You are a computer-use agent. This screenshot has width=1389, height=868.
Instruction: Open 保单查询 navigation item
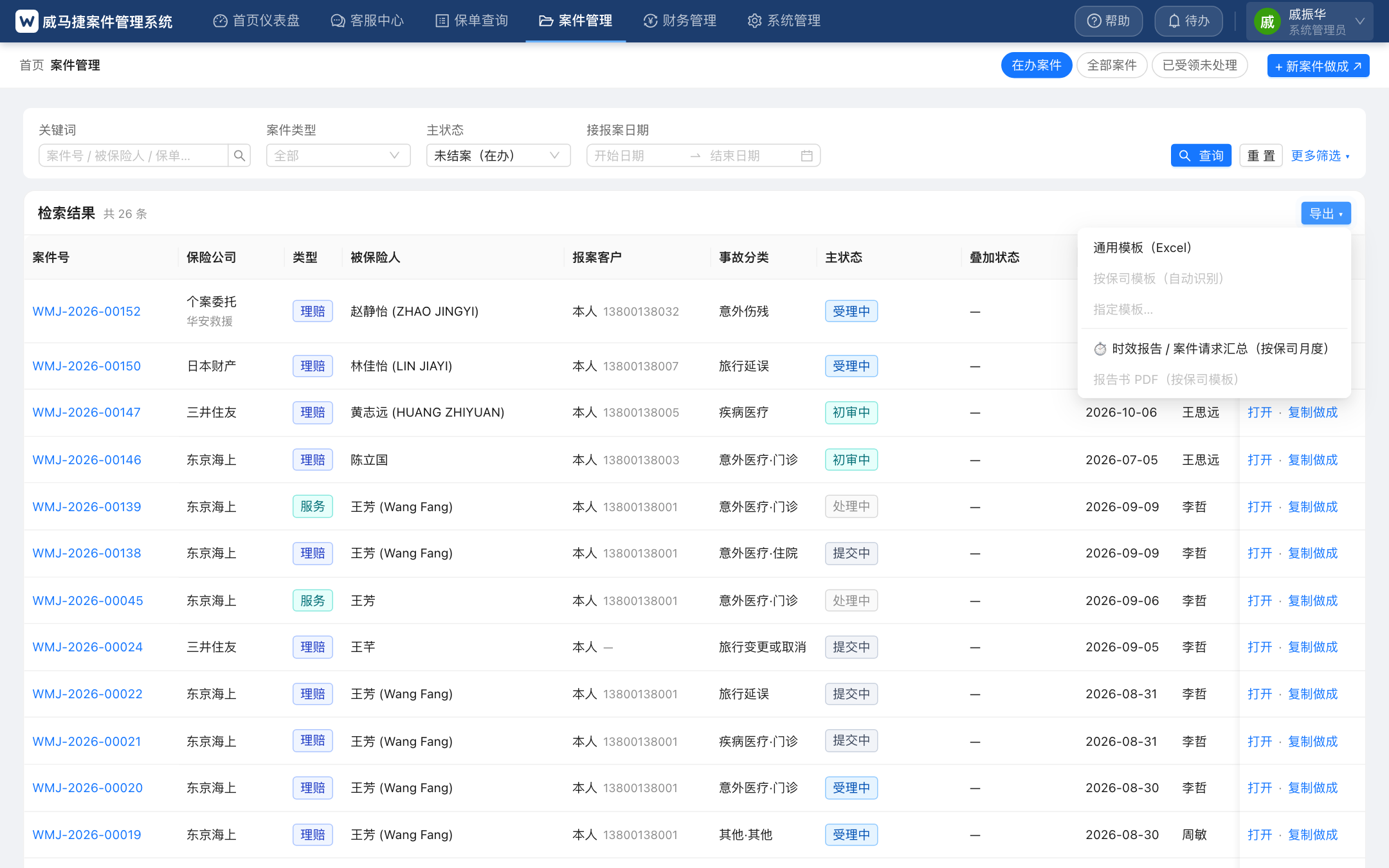tap(472, 21)
